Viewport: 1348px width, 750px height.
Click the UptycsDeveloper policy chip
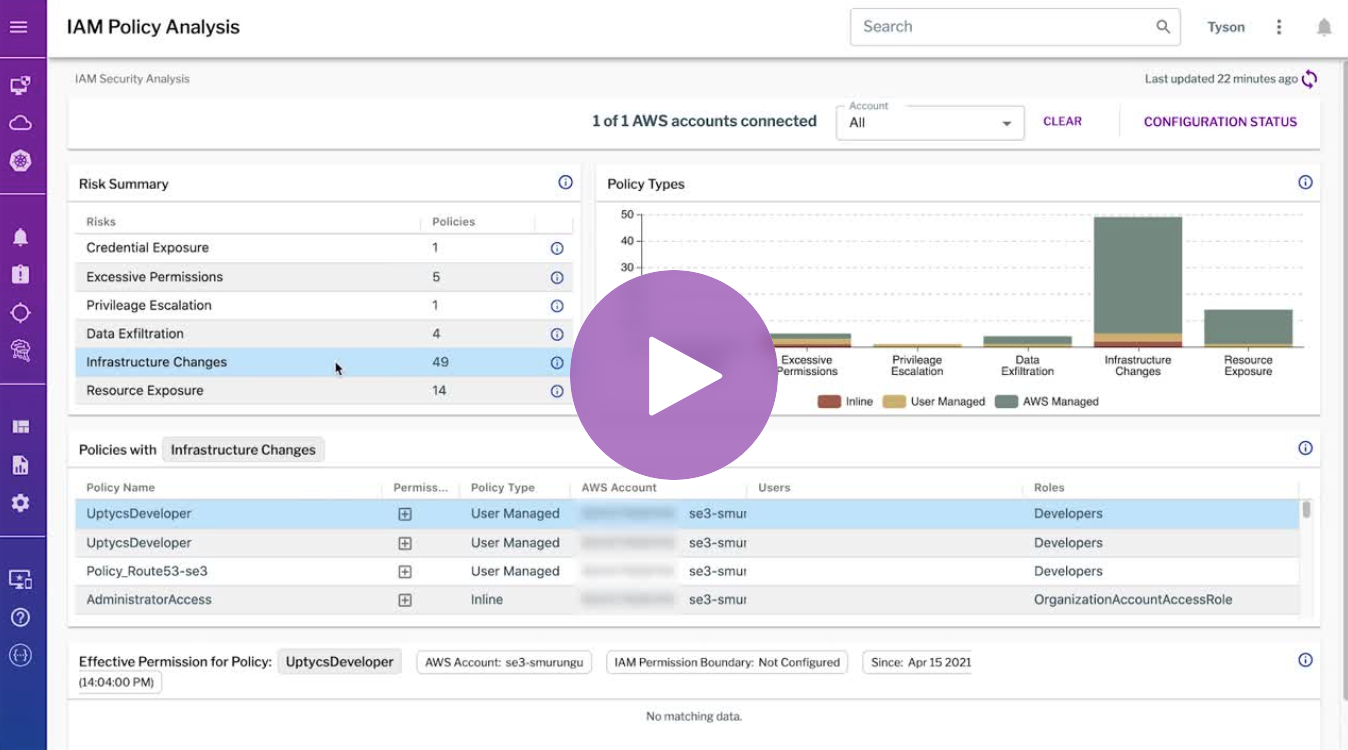(339, 662)
